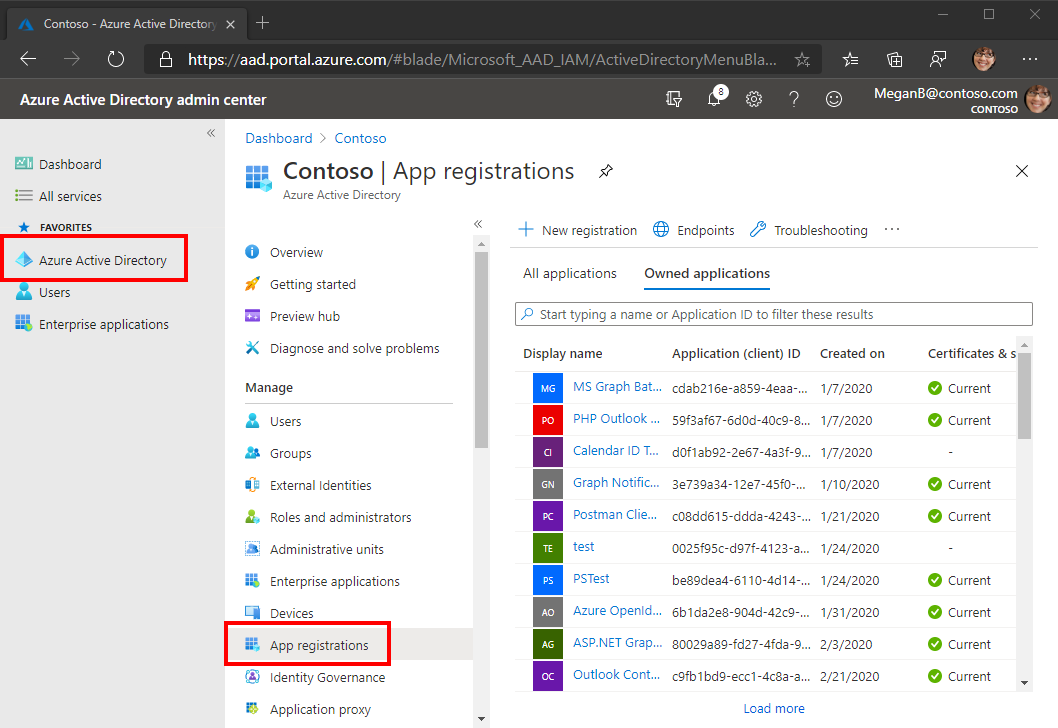The height and width of the screenshot is (728, 1058).
Task: Open Identity Governance menu item
Action: pos(327,677)
